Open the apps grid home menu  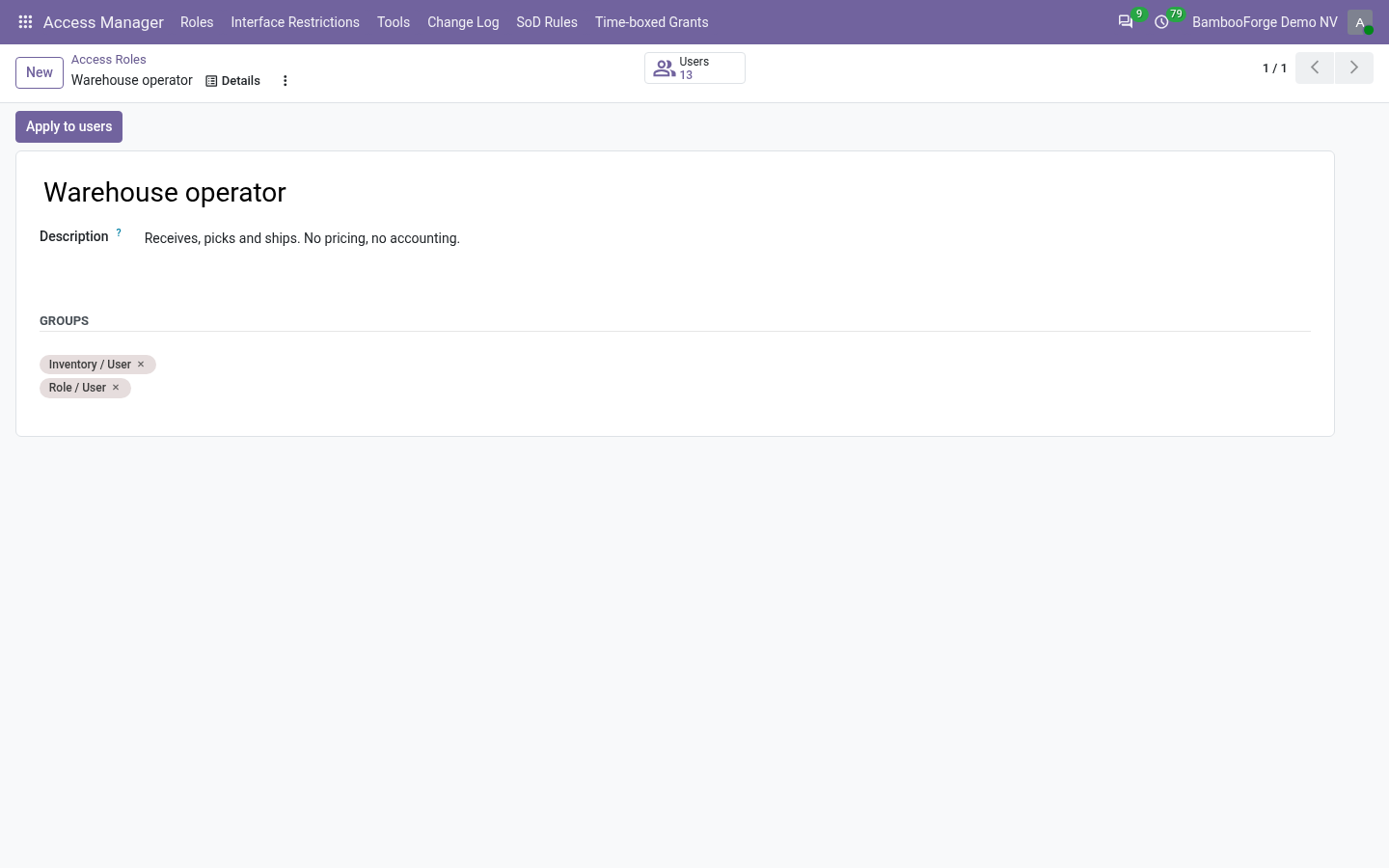[x=26, y=22]
